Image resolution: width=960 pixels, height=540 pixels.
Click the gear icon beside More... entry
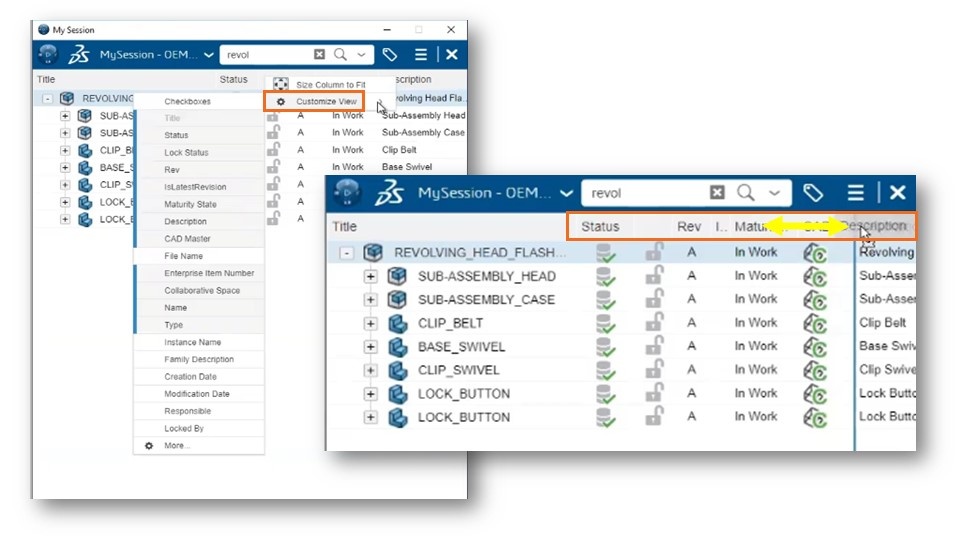149,446
